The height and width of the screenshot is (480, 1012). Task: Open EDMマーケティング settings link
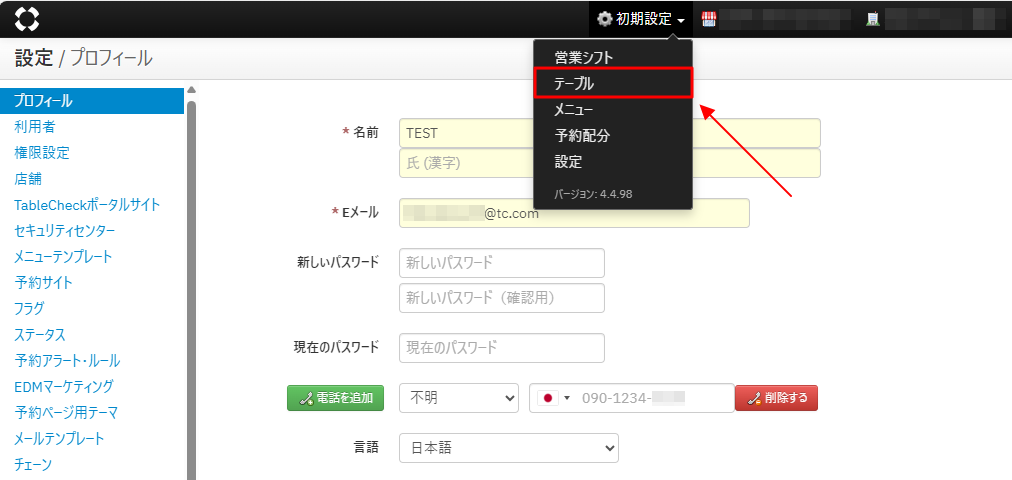[x=64, y=386]
